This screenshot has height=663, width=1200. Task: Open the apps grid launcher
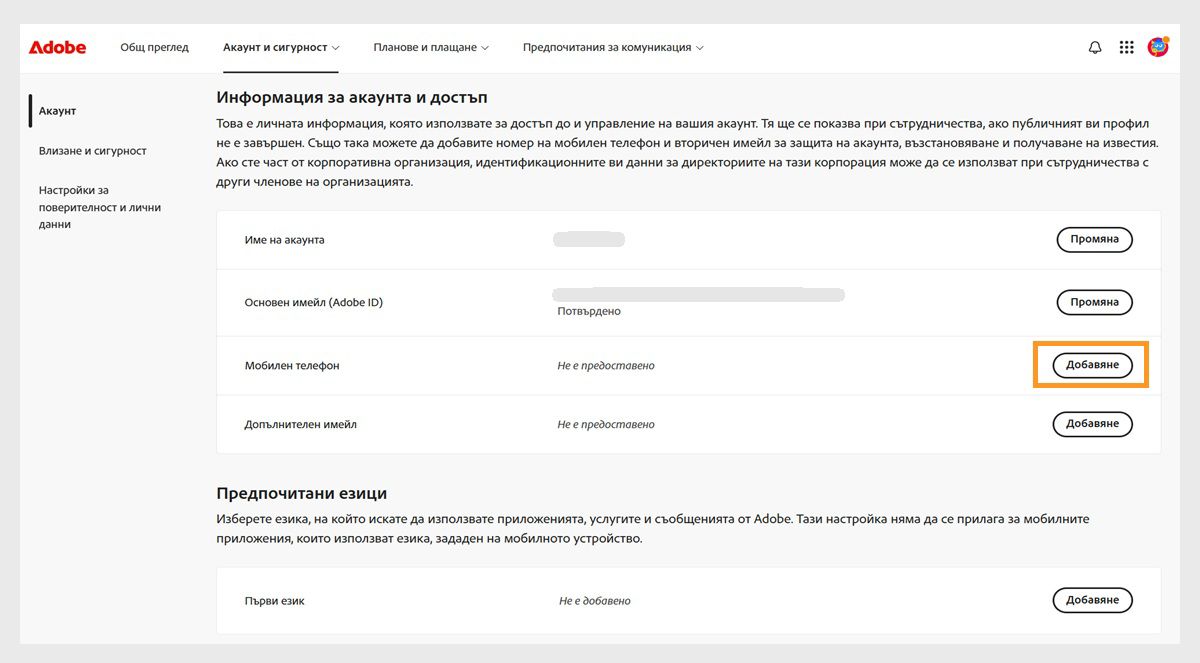1126,47
